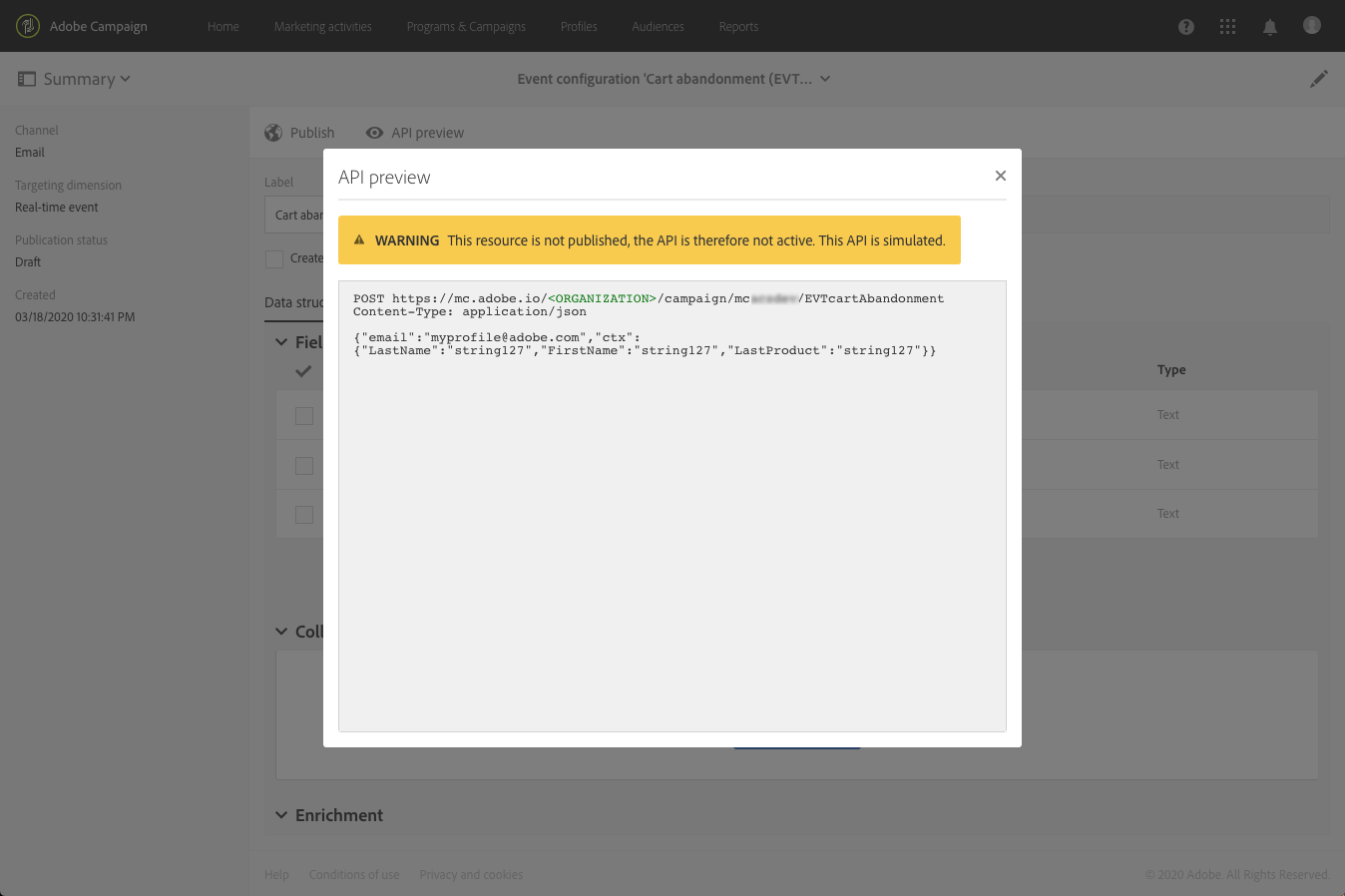
Task: Click the warning triangle icon in banner
Action: tap(359, 239)
